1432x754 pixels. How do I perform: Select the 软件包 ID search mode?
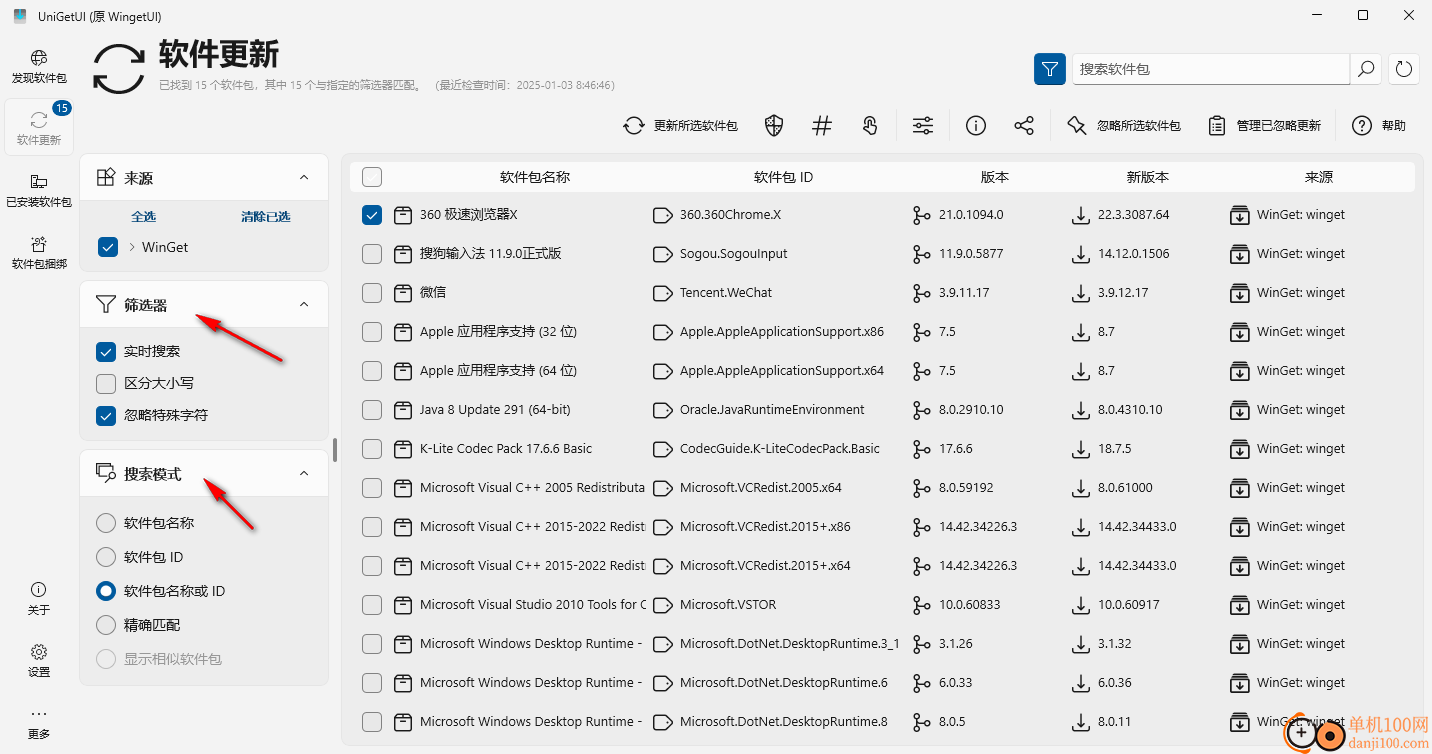pos(106,557)
